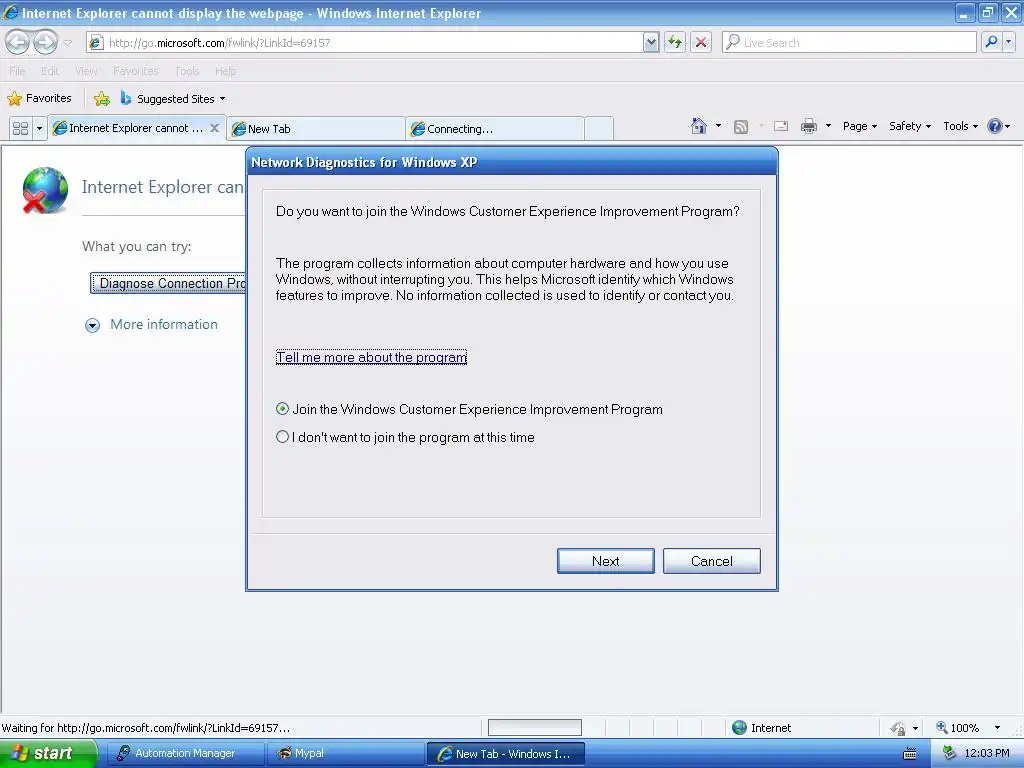Click the 100% zoom level button
Screen dimensions: 1024x768
tap(957, 728)
